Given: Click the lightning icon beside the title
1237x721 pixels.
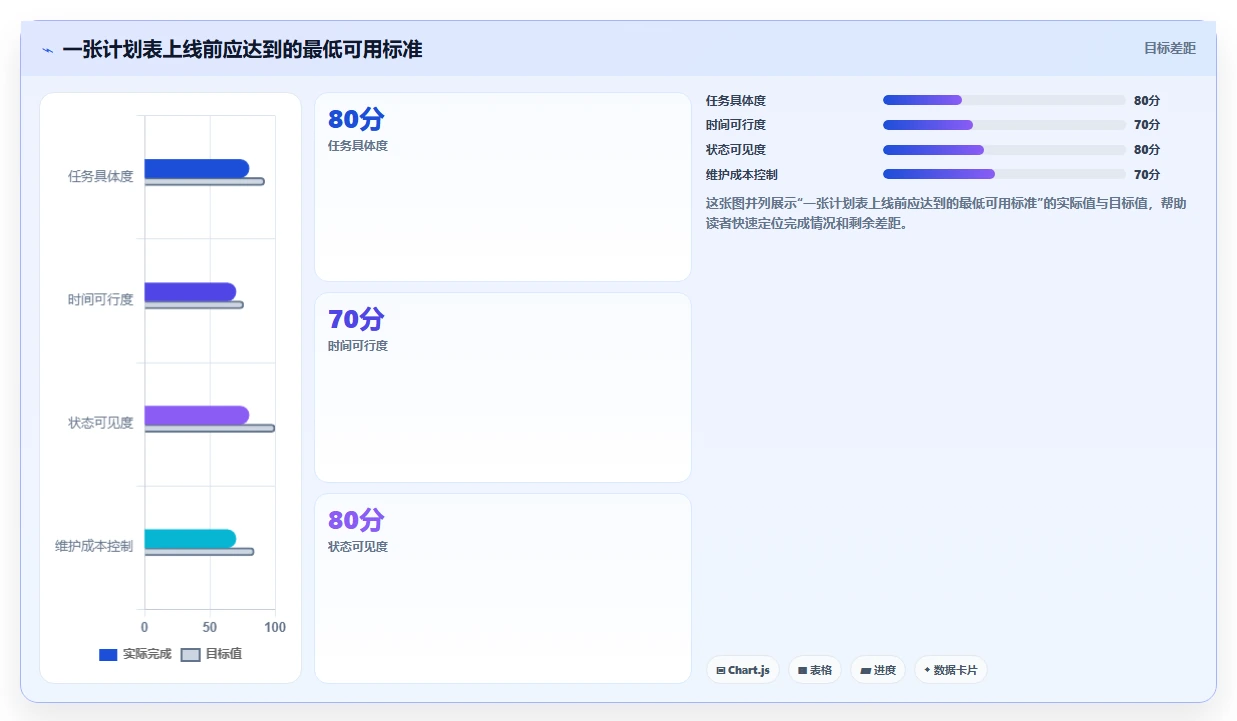Looking at the screenshot, I should click(x=48, y=50).
